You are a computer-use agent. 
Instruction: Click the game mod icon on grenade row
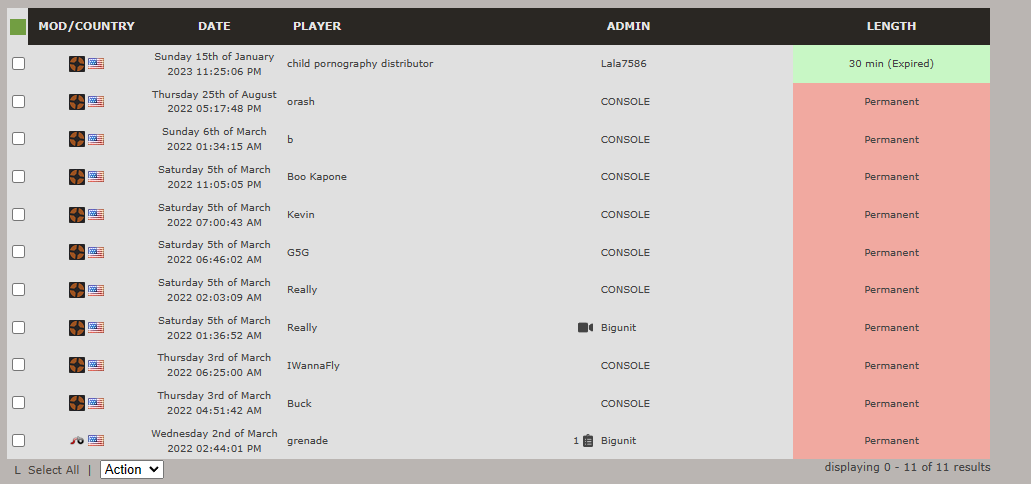pos(77,441)
